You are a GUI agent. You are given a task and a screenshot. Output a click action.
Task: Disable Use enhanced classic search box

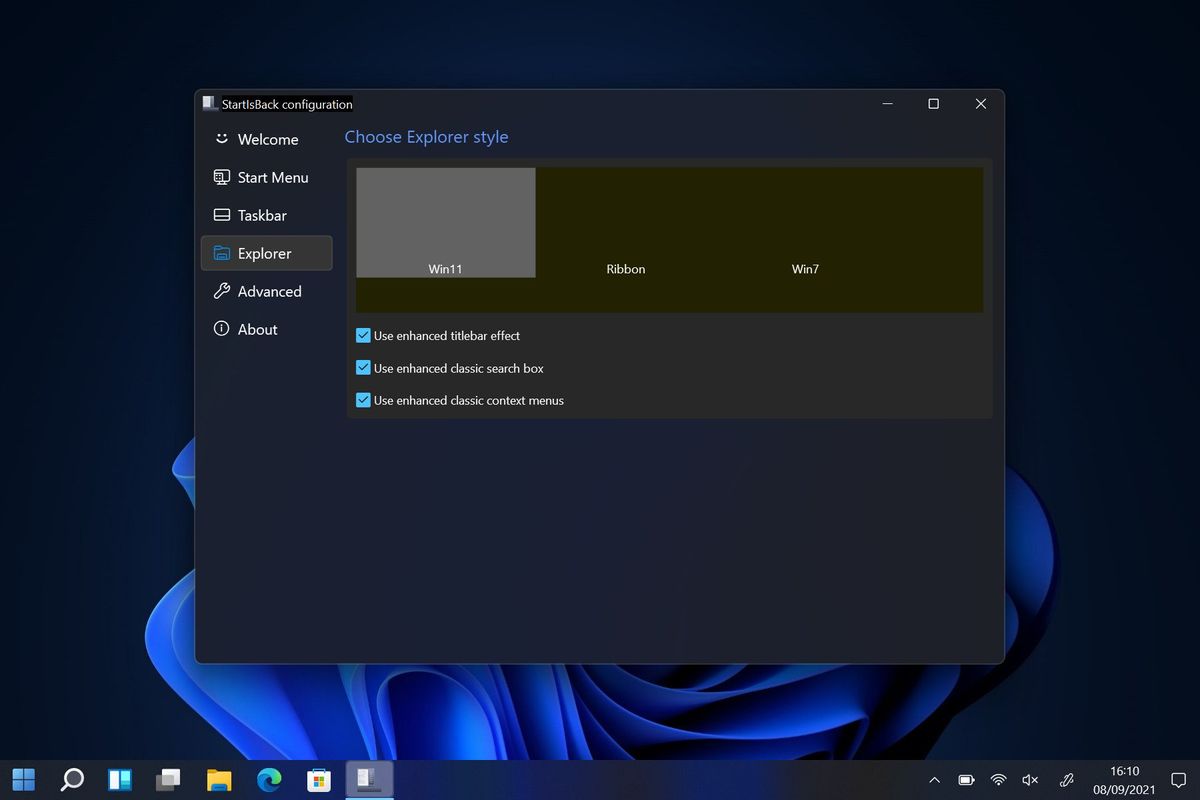coord(363,367)
